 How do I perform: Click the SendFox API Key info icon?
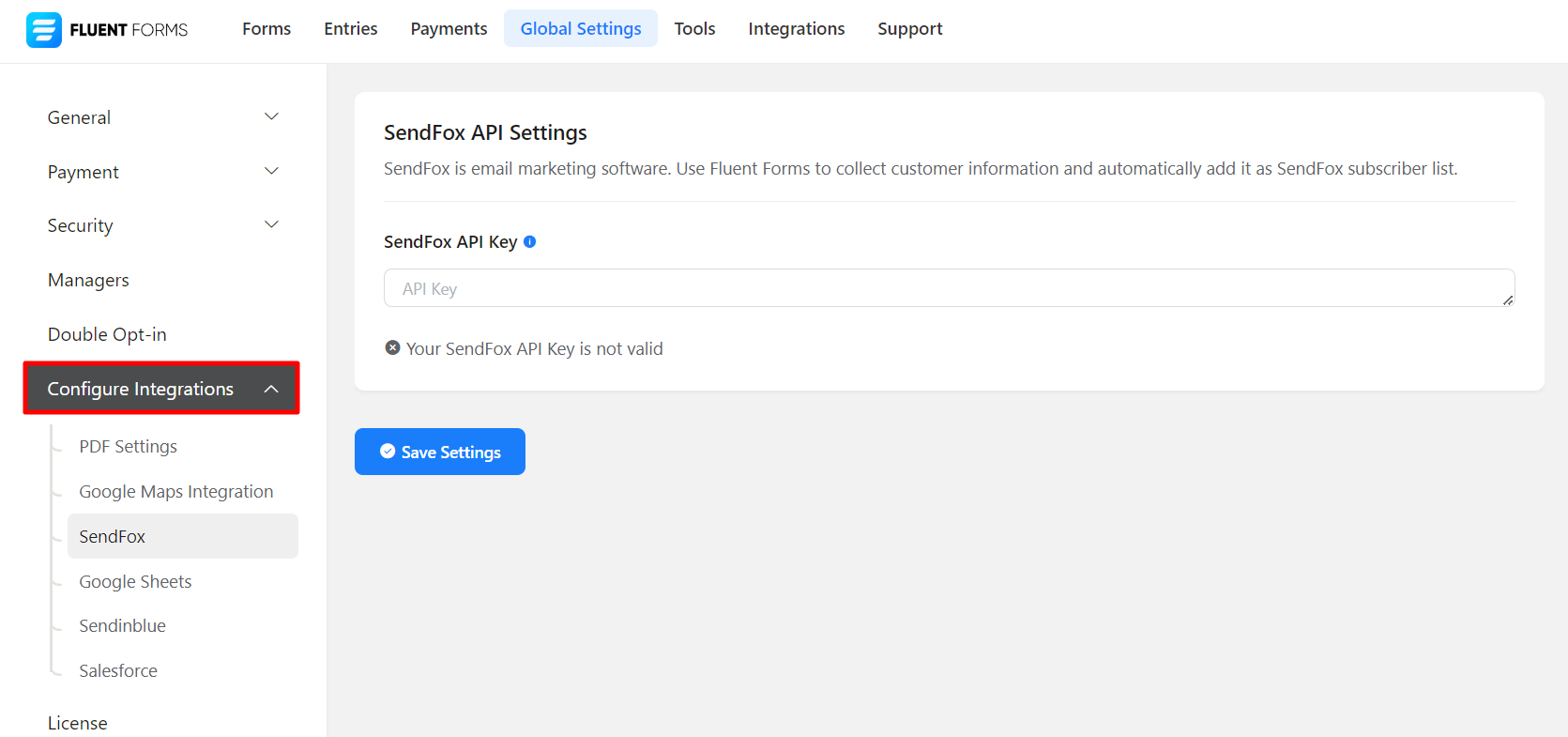pyautogui.click(x=530, y=241)
